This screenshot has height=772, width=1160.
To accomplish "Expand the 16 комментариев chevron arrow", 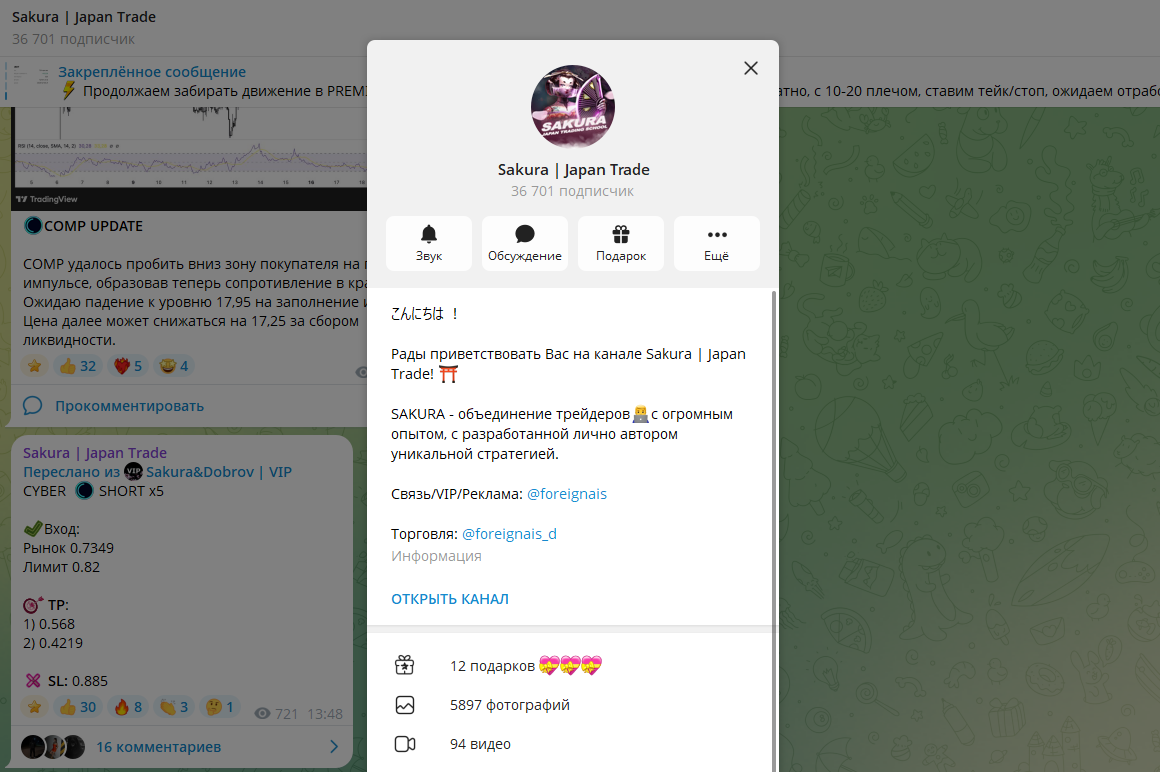I will (x=334, y=747).
